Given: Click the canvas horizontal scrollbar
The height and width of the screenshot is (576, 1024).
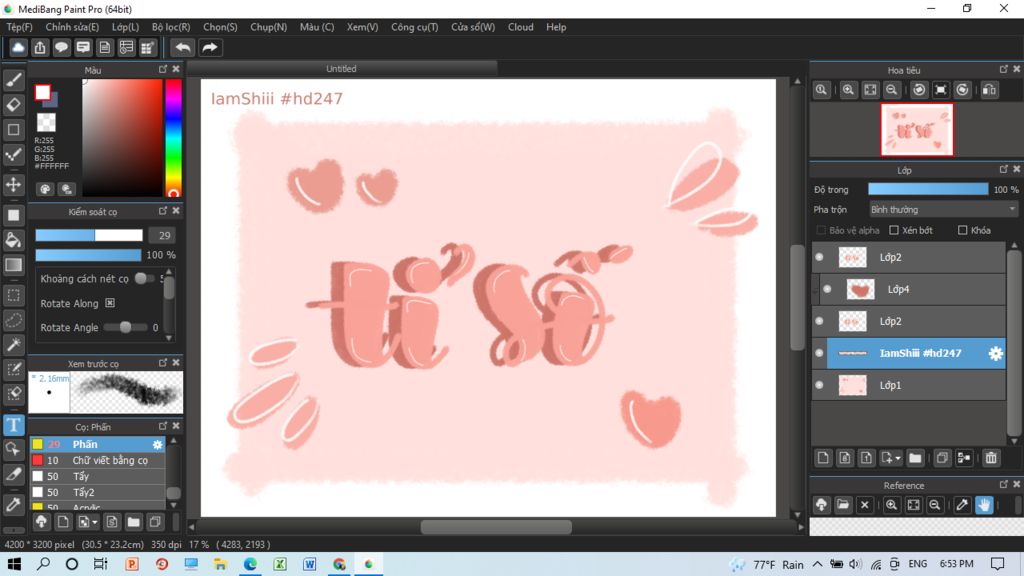Looking at the screenshot, I should 496,526.
